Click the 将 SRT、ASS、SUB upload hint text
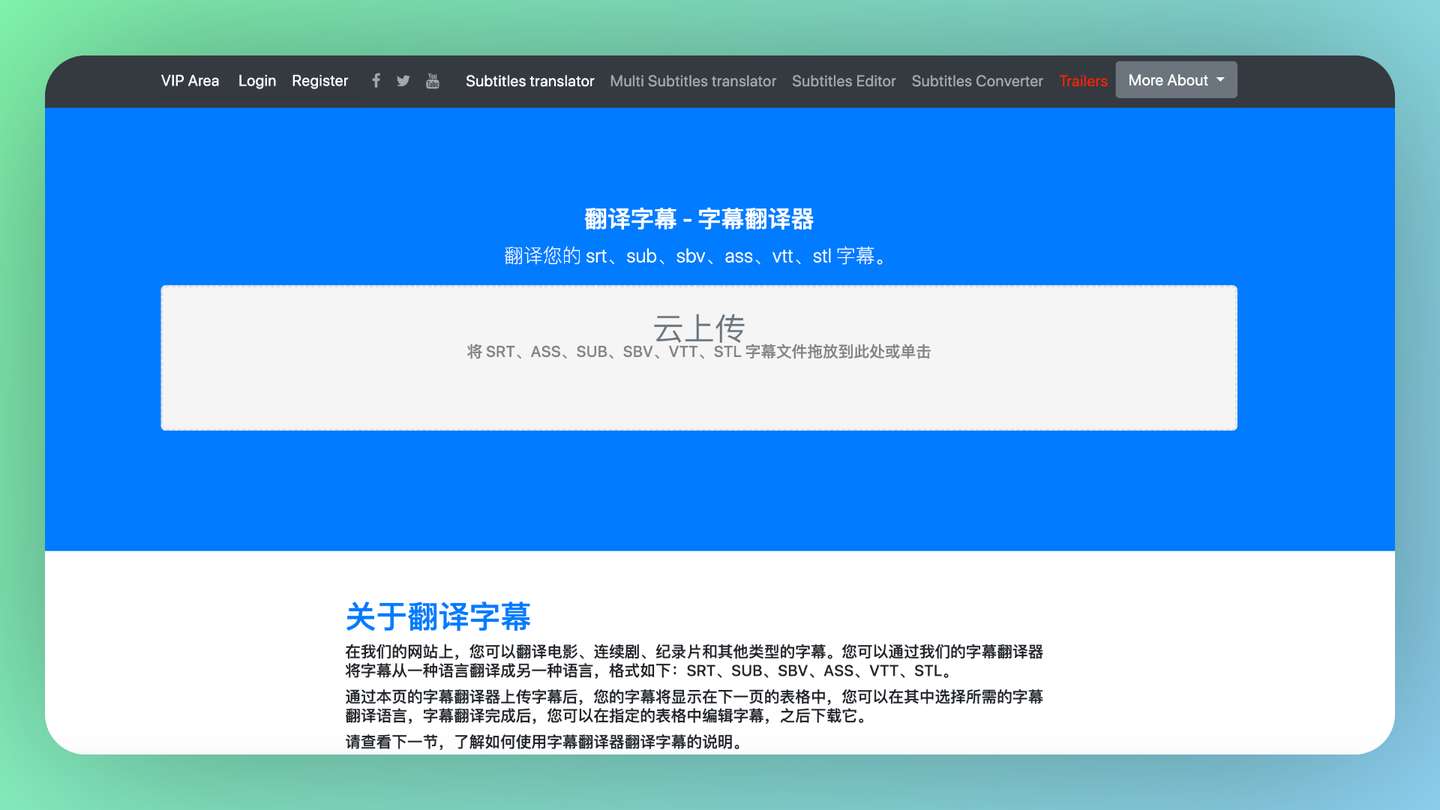This screenshot has height=810, width=1440. point(699,352)
